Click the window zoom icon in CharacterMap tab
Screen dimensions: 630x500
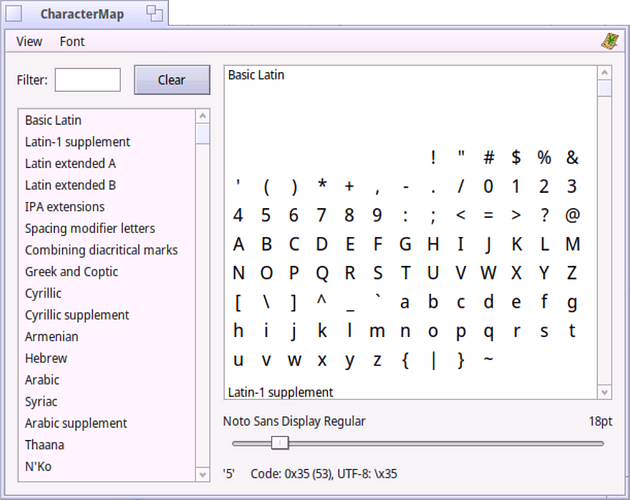[155, 14]
